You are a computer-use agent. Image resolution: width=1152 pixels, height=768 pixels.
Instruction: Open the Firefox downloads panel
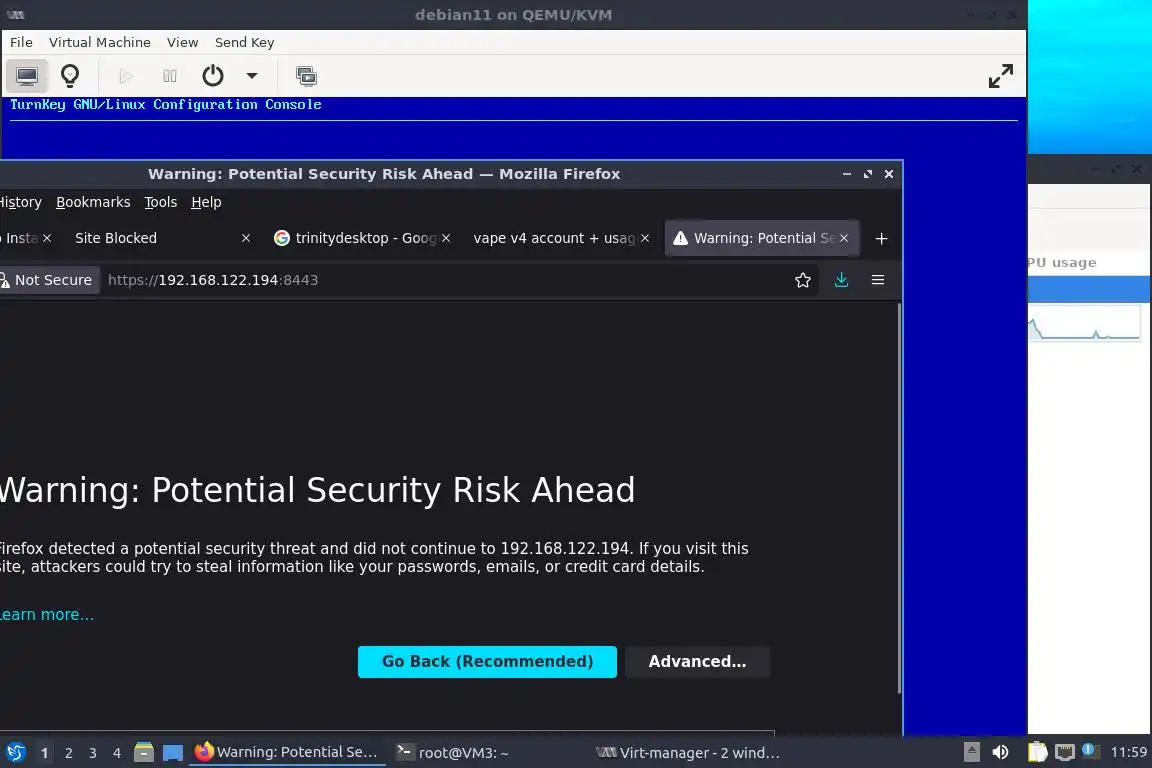click(842, 280)
